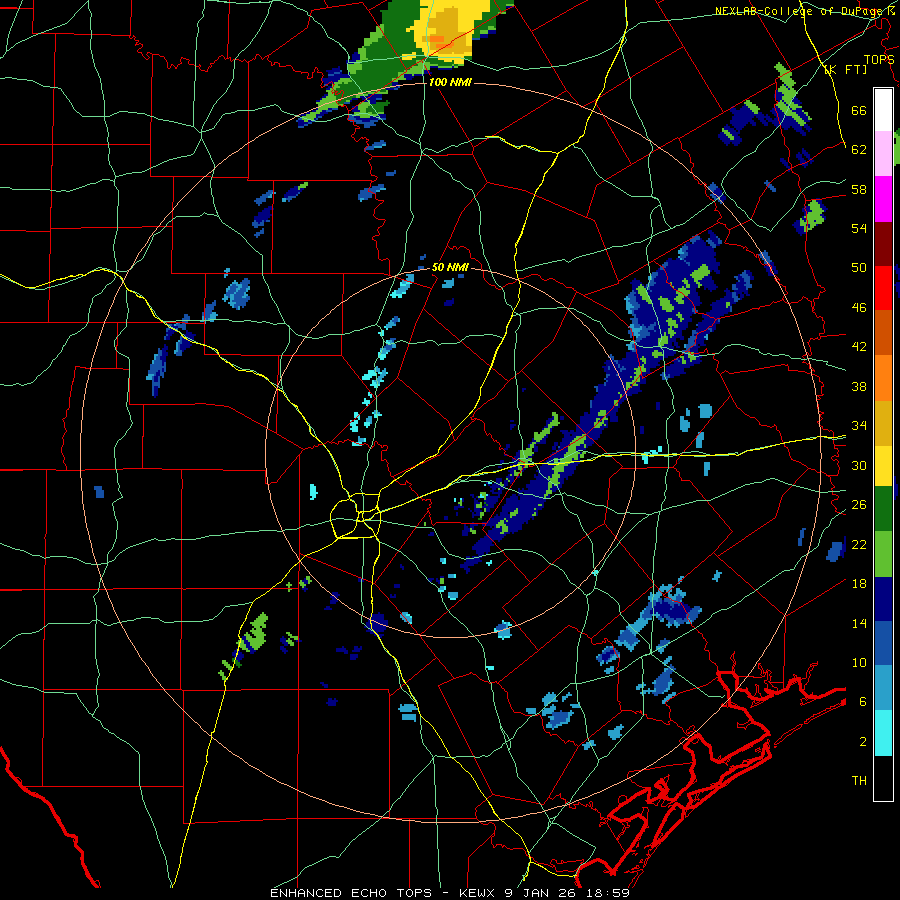Click the gold legend swatch
This screenshot has height=900, width=900.
click(883, 422)
